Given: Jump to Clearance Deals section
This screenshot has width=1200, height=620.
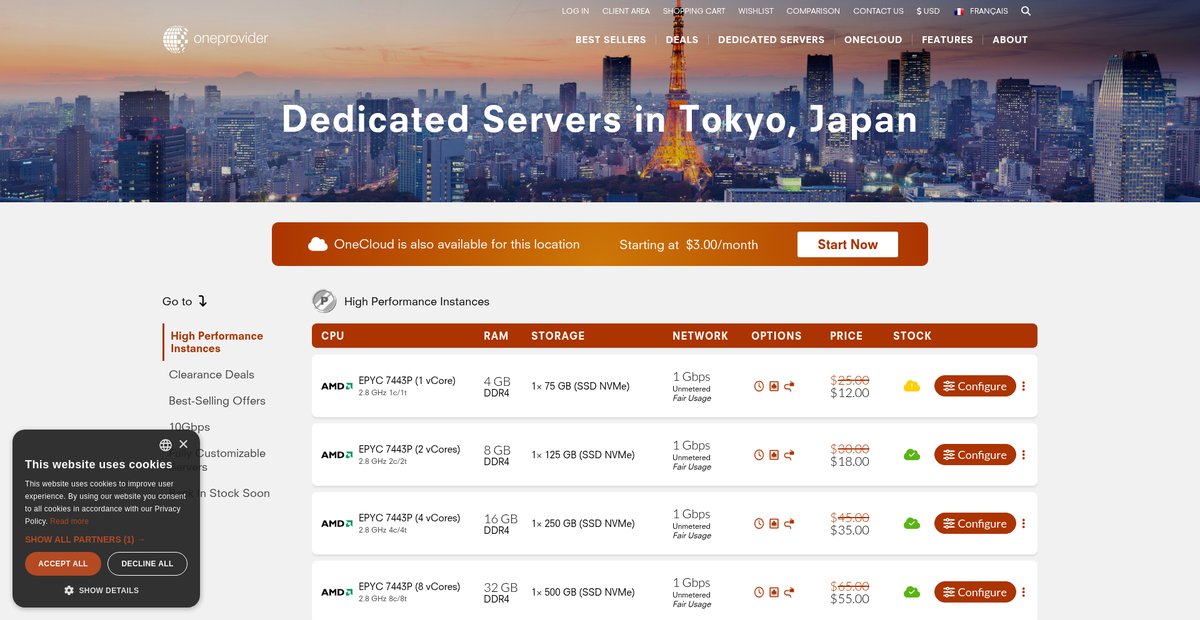Looking at the screenshot, I should pos(212,375).
